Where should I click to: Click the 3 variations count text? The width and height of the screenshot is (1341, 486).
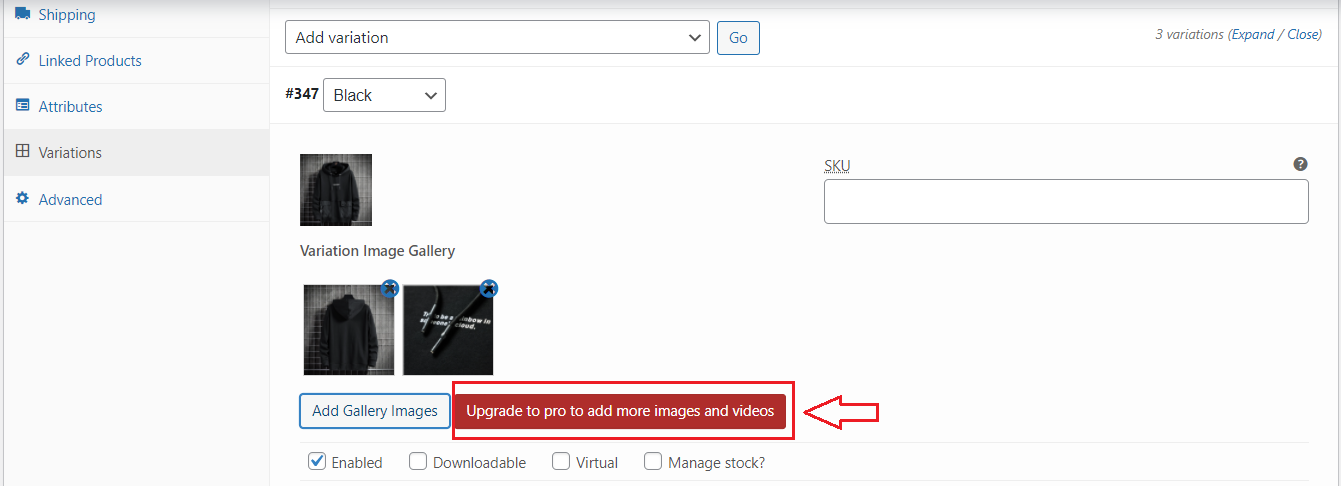point(1189,34)
